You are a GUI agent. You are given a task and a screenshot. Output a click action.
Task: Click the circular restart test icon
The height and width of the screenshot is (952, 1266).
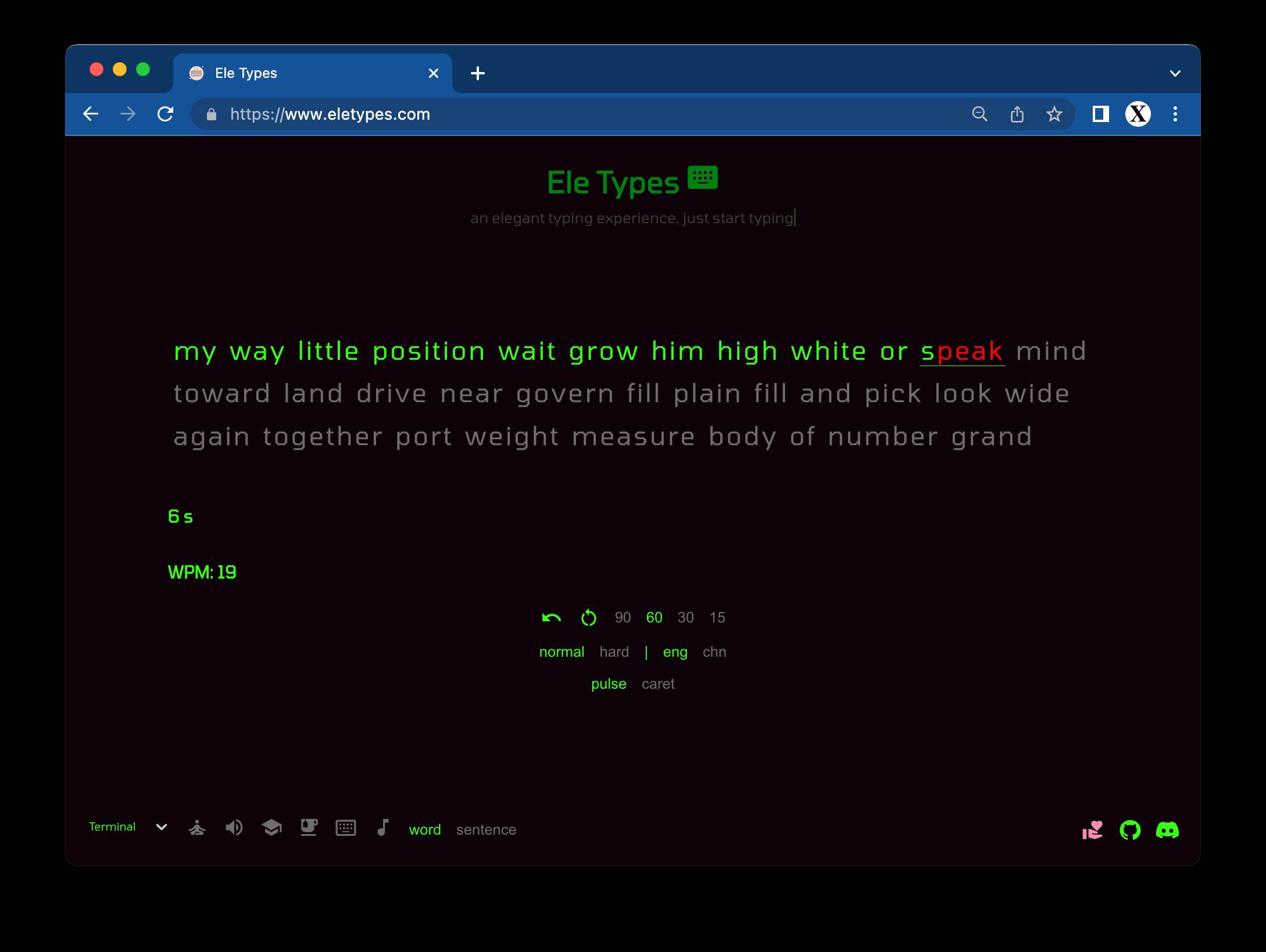588,618
